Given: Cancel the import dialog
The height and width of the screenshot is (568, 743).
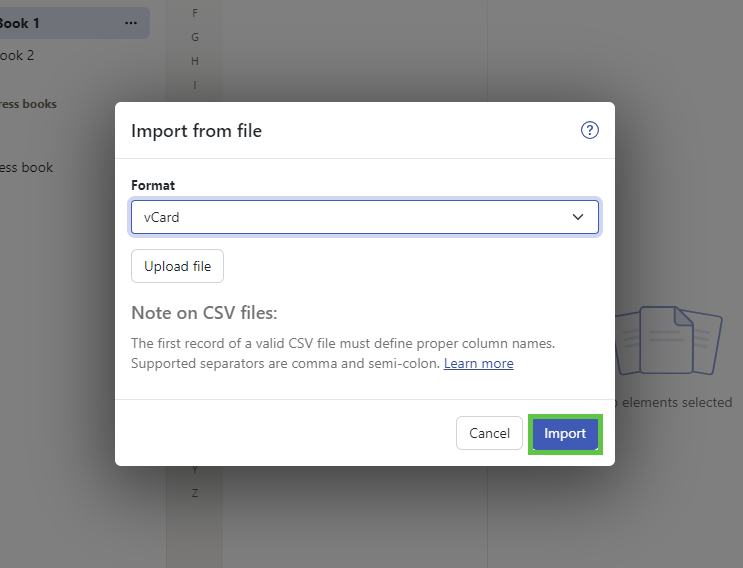Looking at the screenshot, I should click(x=489, y=433).
